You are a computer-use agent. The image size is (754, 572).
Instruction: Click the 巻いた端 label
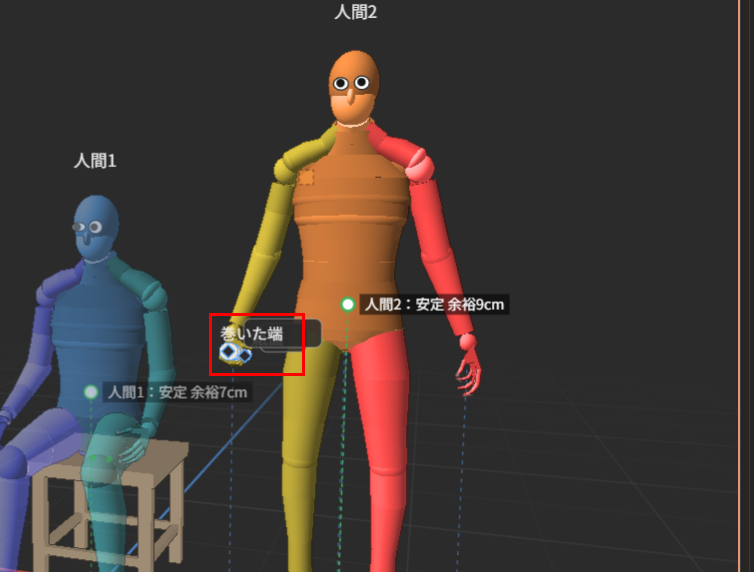pyautogui.click(x=251, y=333)
